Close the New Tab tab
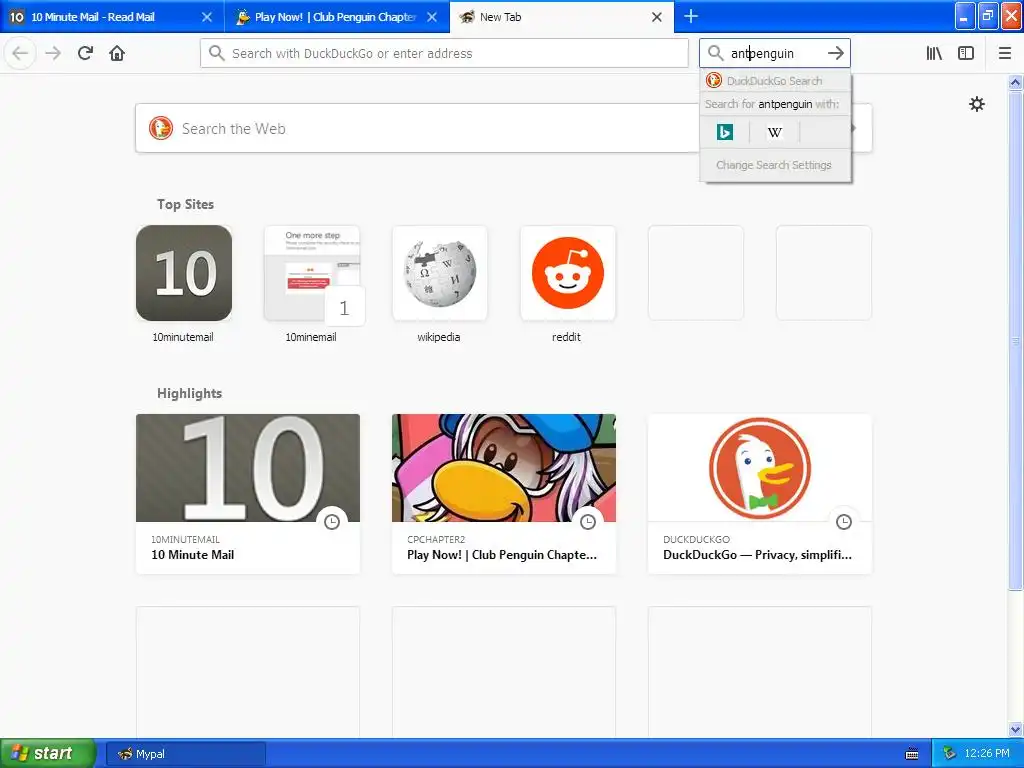 pos(657,17)
